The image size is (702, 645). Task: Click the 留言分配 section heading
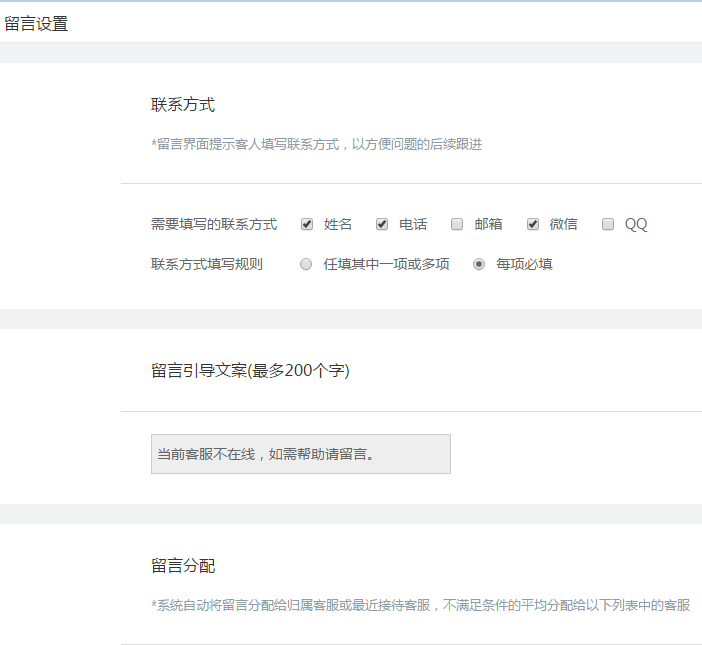click(183, 566)
